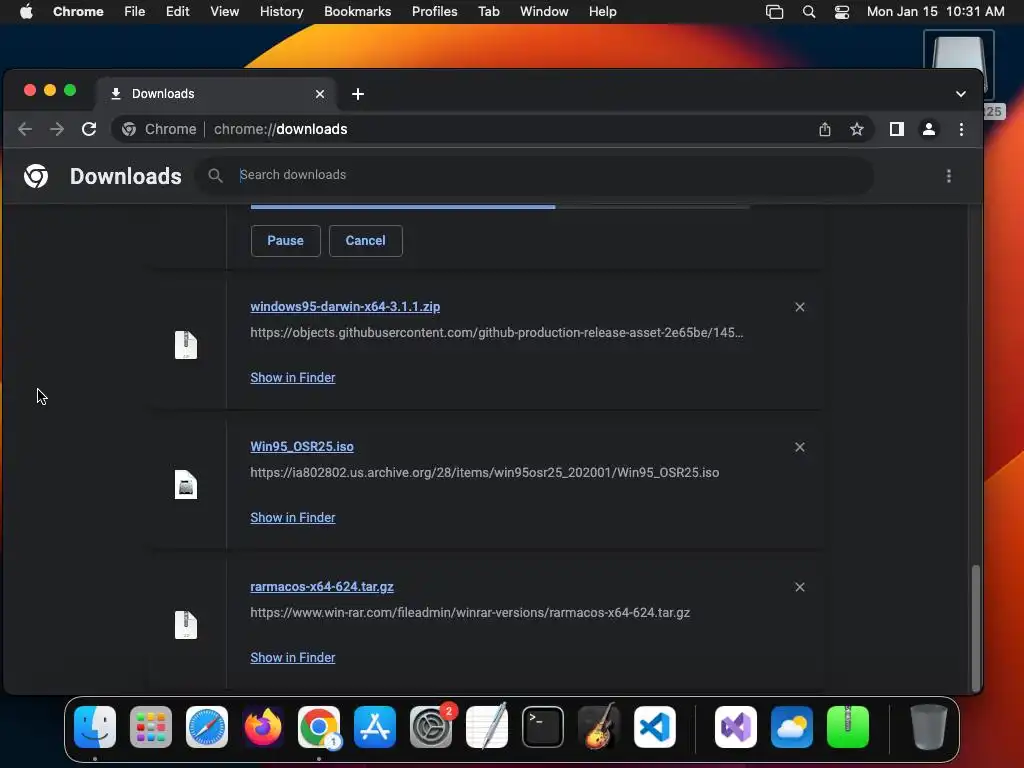Image resolution: width=1024 pixels, height=768 pixels.
Task: Click the Forward navigation arrow
Action: coord(57,129)
